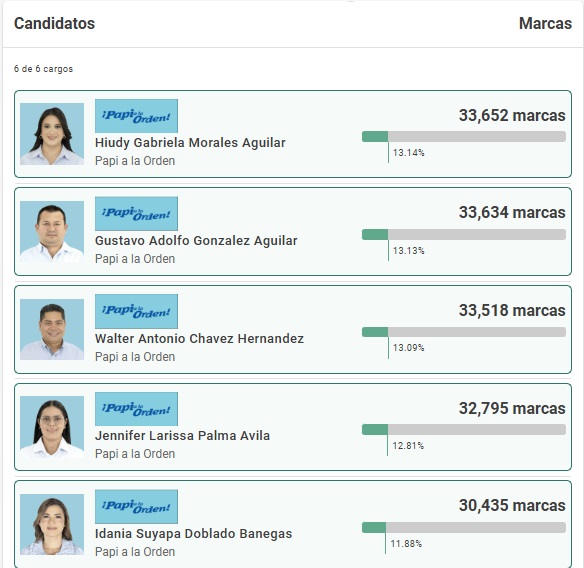
Task: Click Jennifer Larissa Palma Avila's portrait photo
Action: coord(52,427)
